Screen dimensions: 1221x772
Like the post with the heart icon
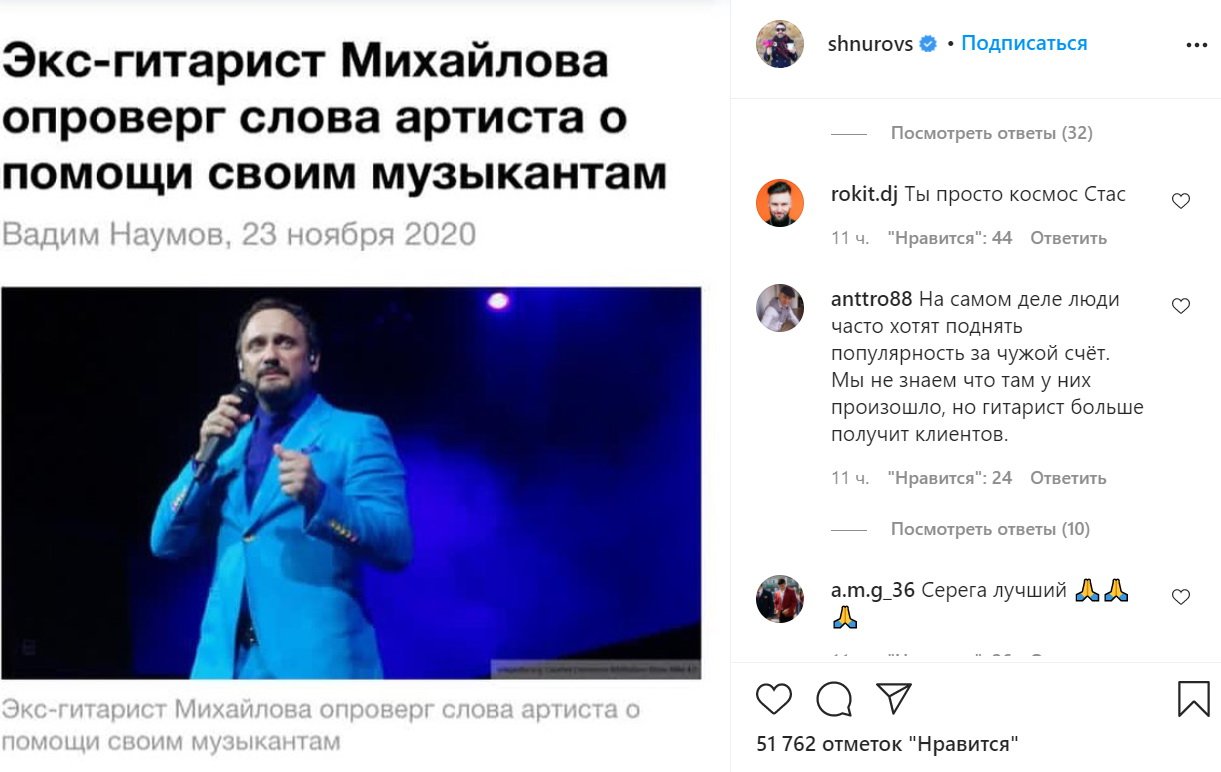774,699
